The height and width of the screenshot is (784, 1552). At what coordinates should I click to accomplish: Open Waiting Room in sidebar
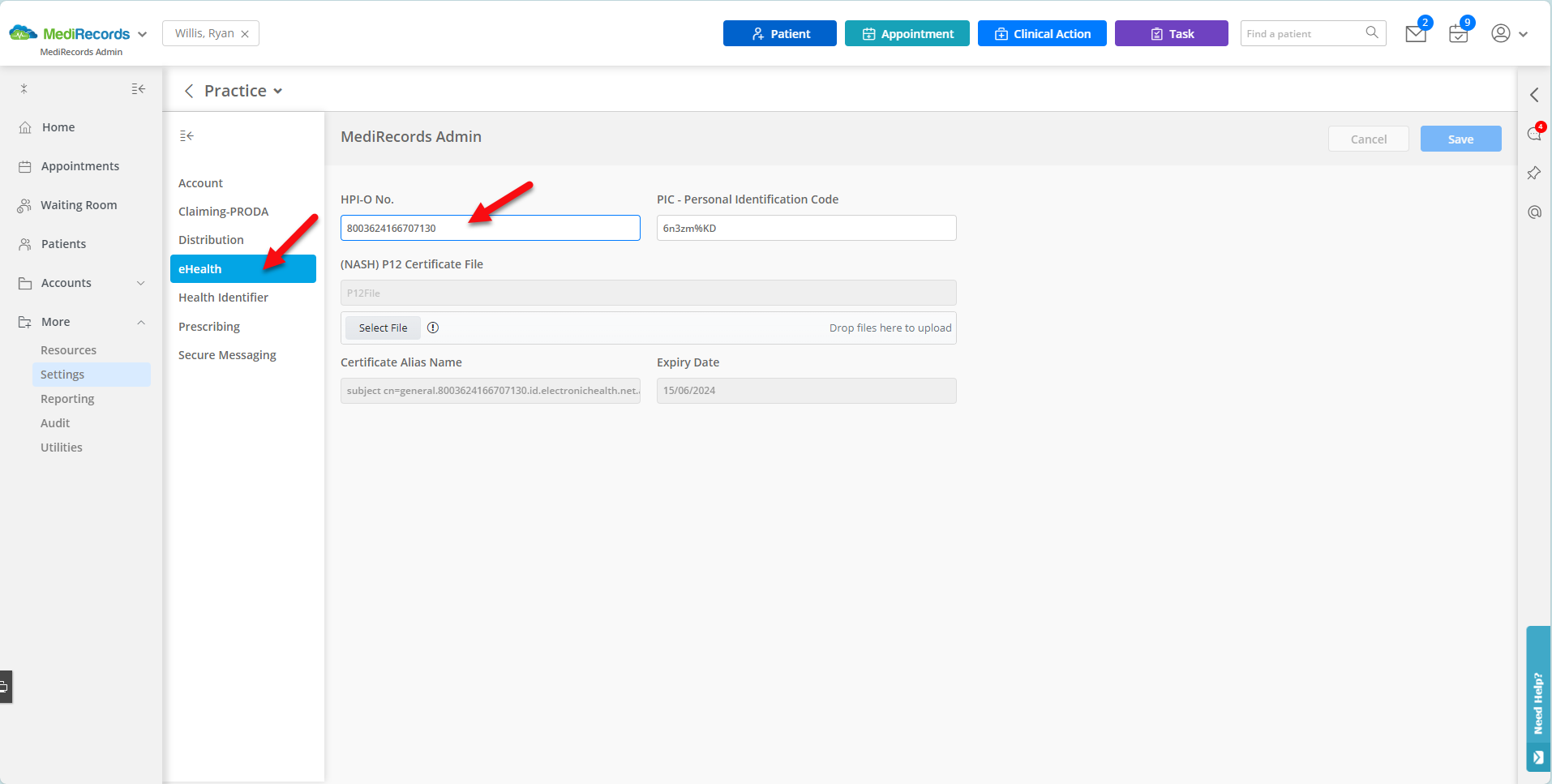tap(79, 205)
